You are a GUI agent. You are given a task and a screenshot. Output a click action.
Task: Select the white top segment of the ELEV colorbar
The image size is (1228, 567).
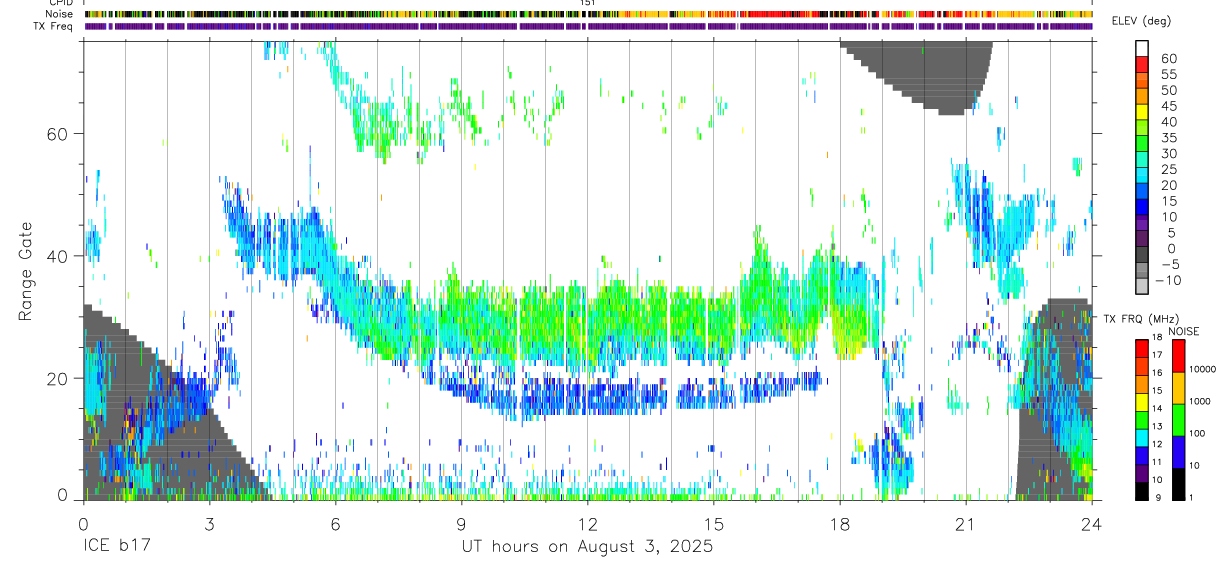tap(1142, 48)
